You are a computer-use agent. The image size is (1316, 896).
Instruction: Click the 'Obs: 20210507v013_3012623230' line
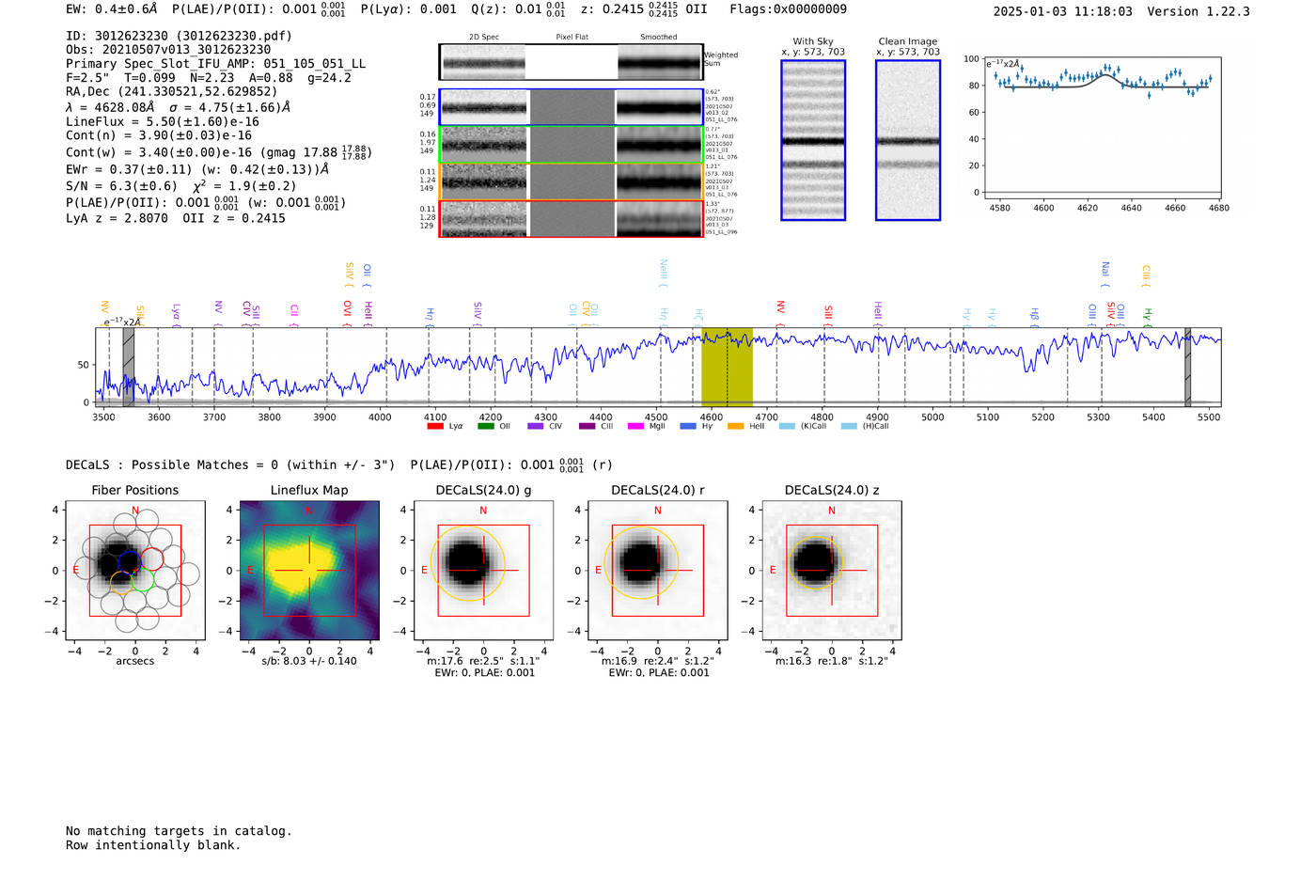point(168,50)
